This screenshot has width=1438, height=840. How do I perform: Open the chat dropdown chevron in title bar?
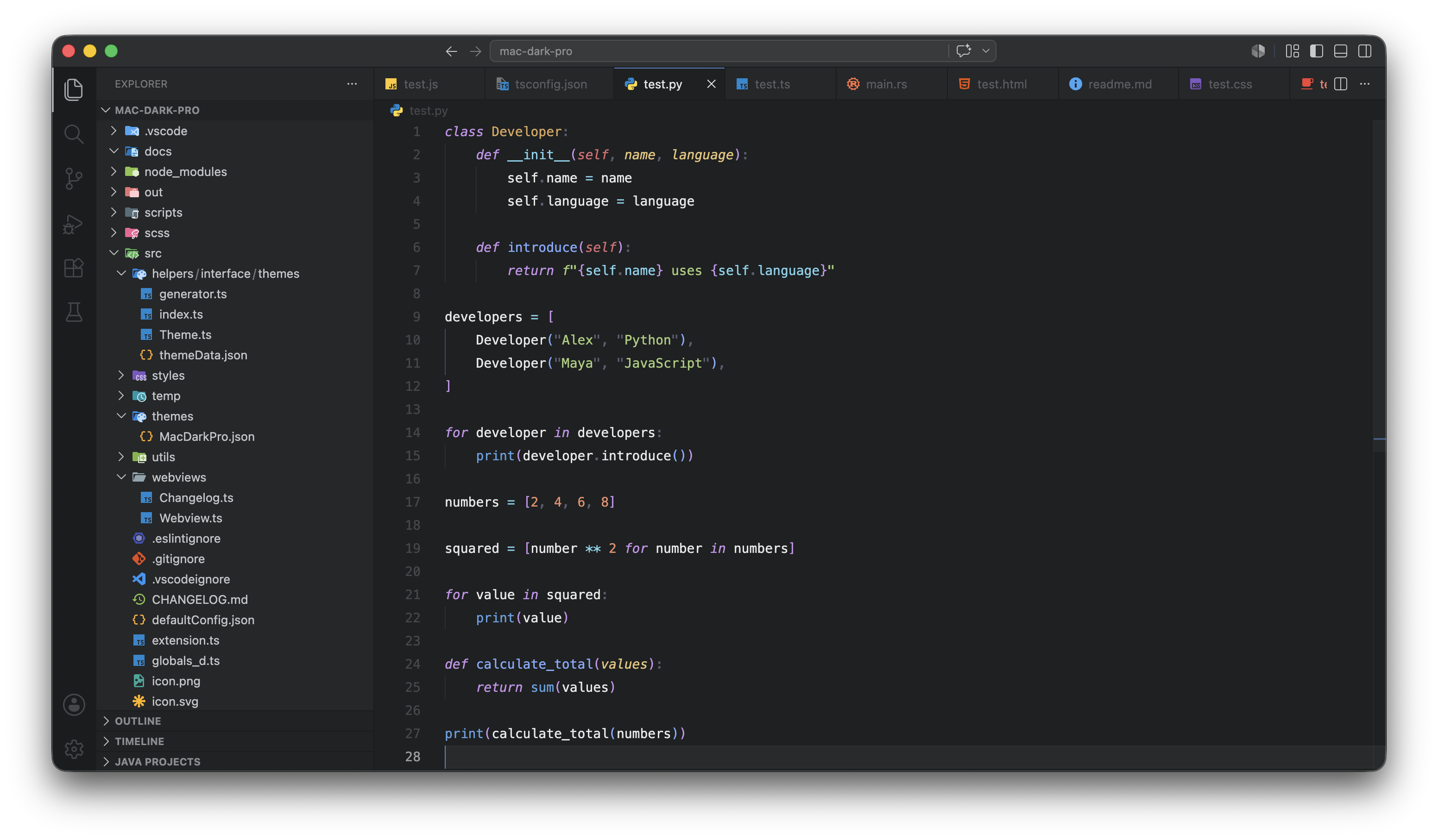coord(985,51)
